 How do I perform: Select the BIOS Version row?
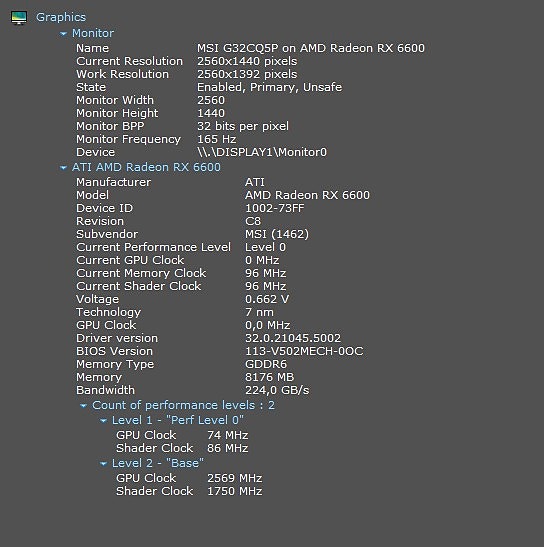219,351
